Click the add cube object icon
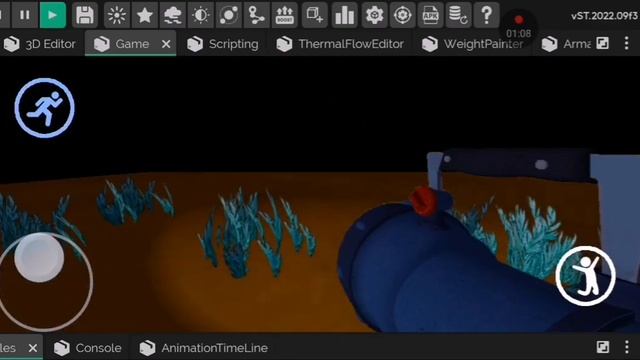This screenshot has width=640, height=360. point(315,15)
